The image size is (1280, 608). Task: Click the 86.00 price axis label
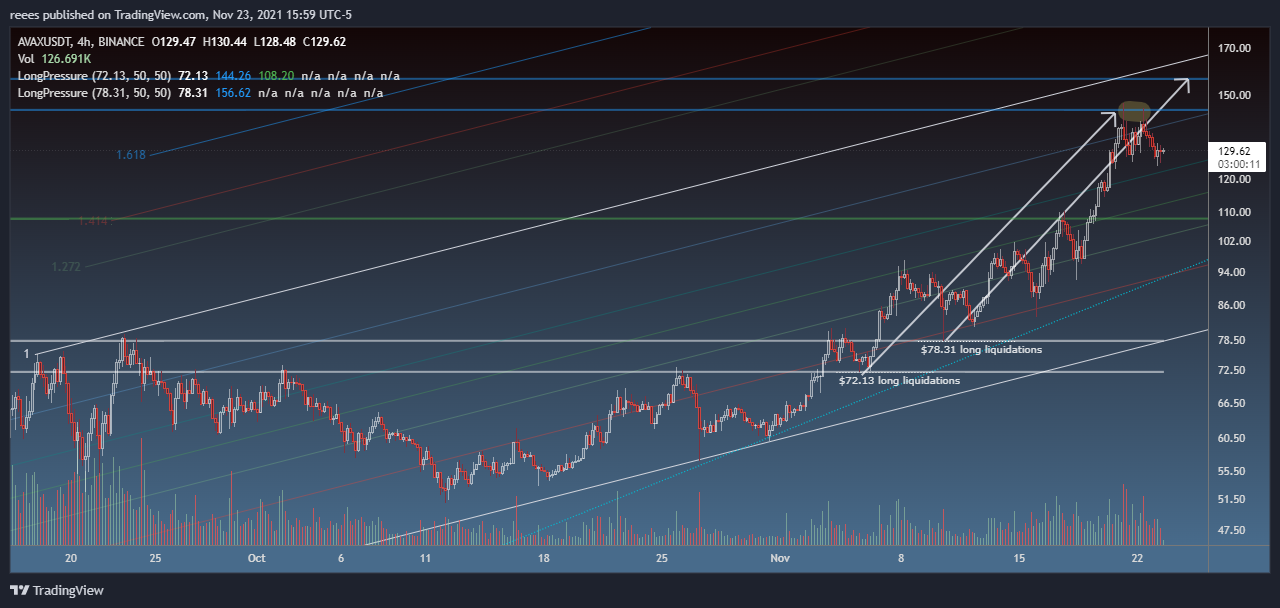click(x=1233, y=305)
